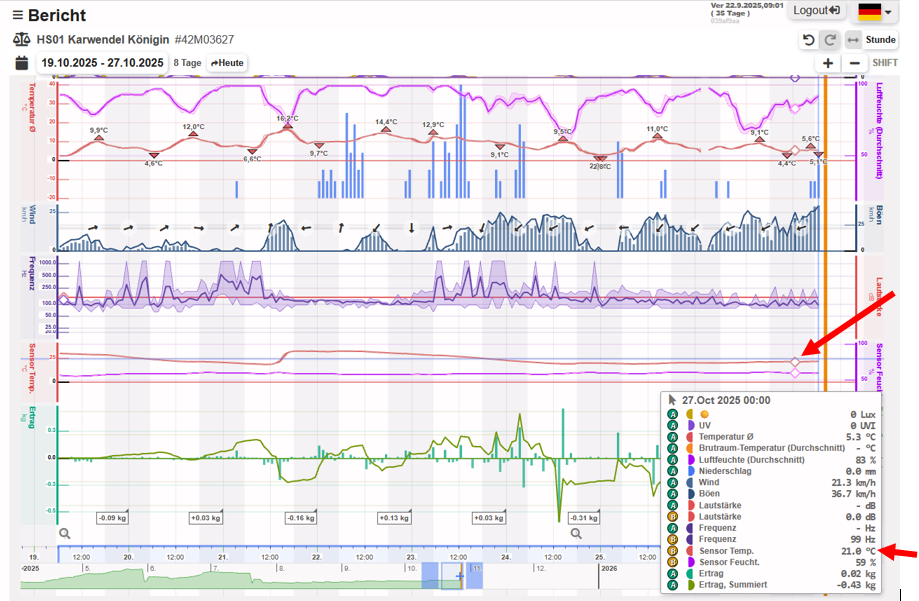The width and height of the screenshot is (919, 601).
Task: Click the purple Sensor Feucht. swatch in the tooltip
Action: point(691,562)
